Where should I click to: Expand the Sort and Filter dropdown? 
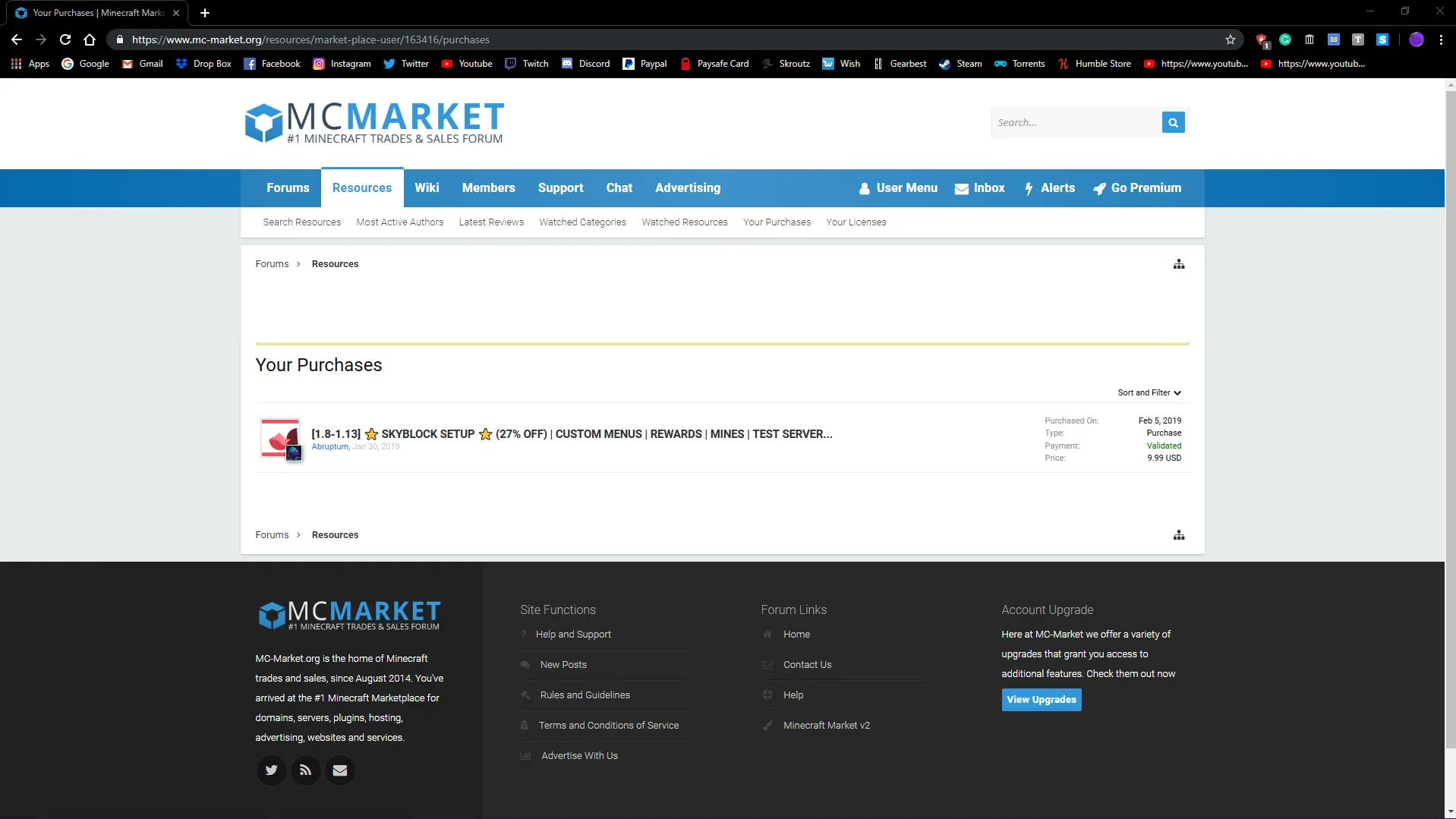pyautogui.click(x=1149, y=392)
